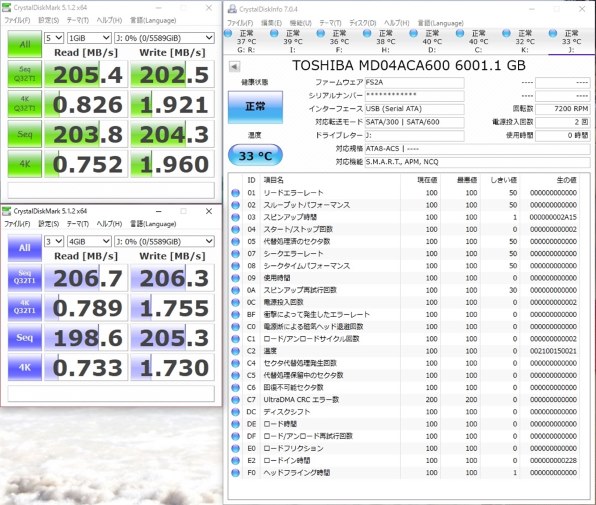
Task: Click comment box at bottom of green CrystalDiskMark
Action: [111, 190]
